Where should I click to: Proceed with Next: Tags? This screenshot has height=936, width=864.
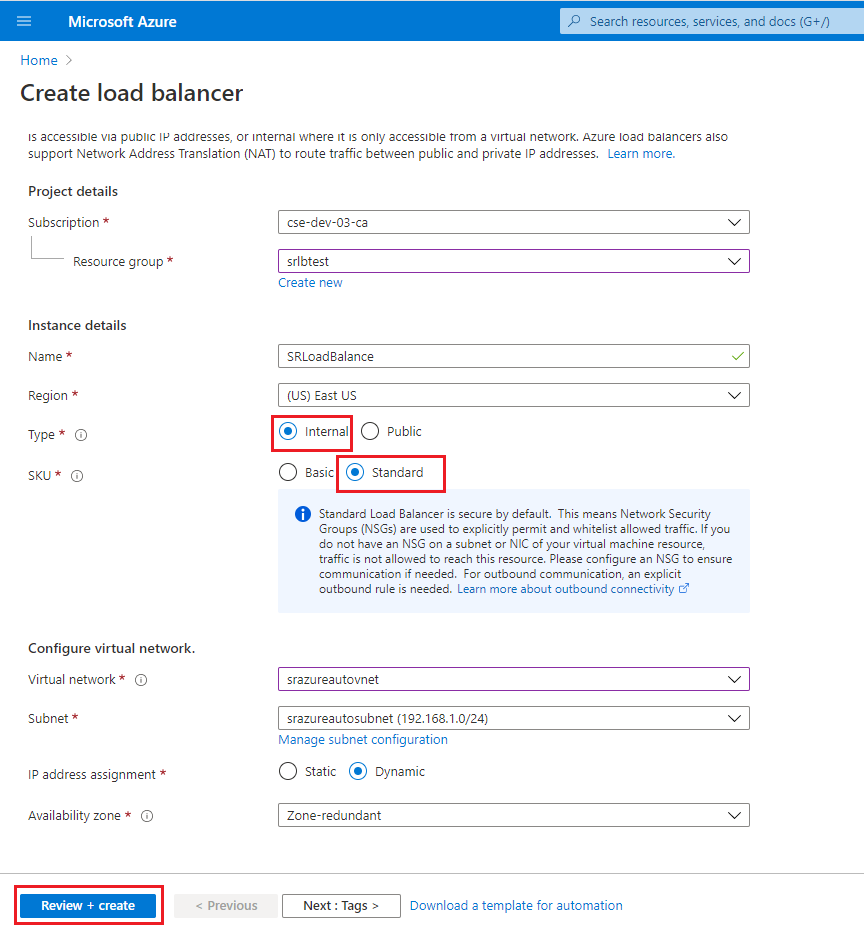click(x=341, y=905)
